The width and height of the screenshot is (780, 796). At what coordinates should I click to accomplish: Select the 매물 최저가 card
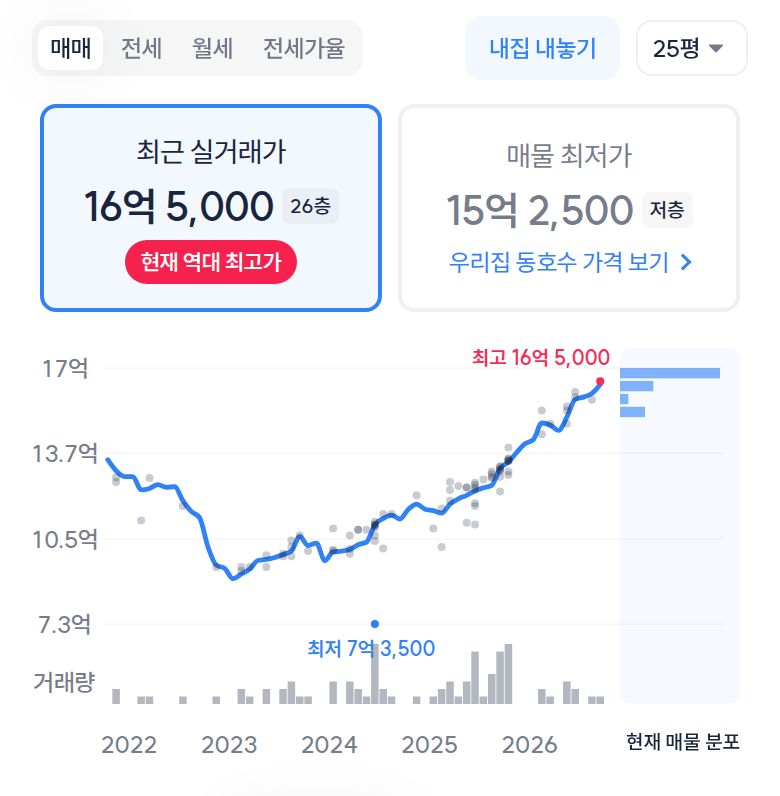569,208
